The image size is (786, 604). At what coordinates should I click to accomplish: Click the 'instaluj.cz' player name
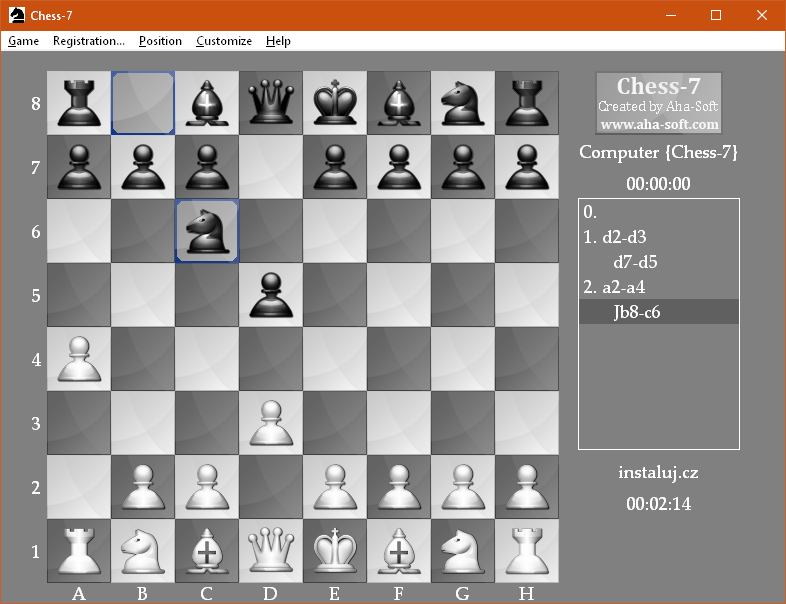click(658, 473)
